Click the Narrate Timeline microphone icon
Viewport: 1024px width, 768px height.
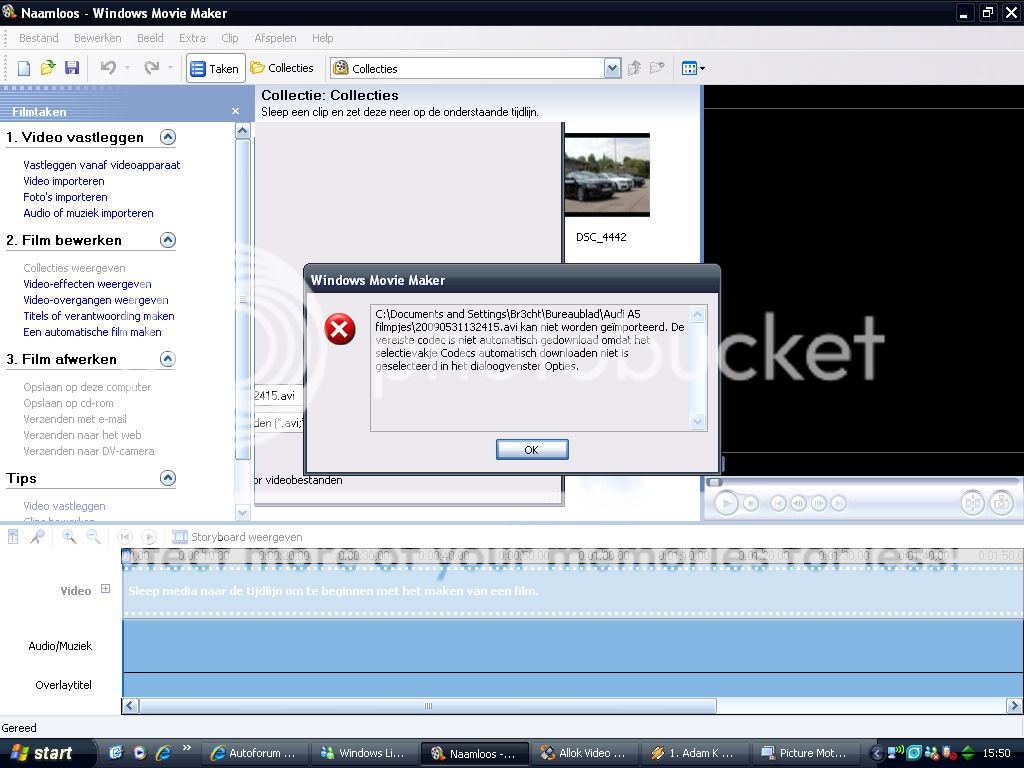pyautogui.click(x=37, y=537)
